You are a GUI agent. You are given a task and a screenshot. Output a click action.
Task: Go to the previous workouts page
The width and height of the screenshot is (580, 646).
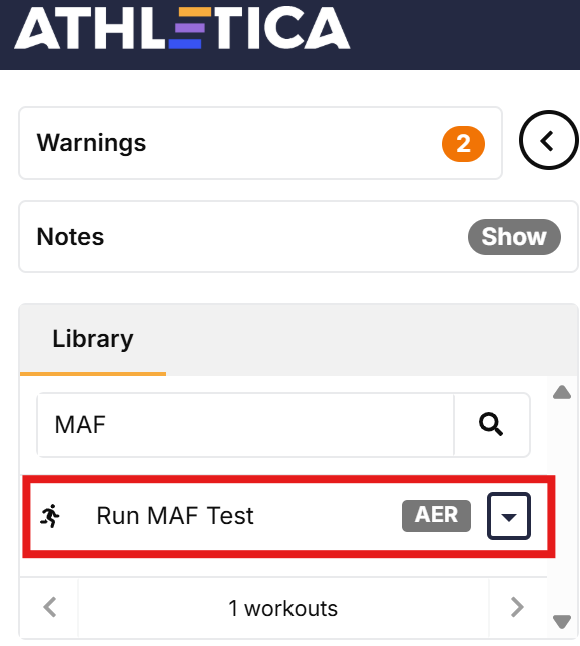pyautogui.click(x=49, y=607)
